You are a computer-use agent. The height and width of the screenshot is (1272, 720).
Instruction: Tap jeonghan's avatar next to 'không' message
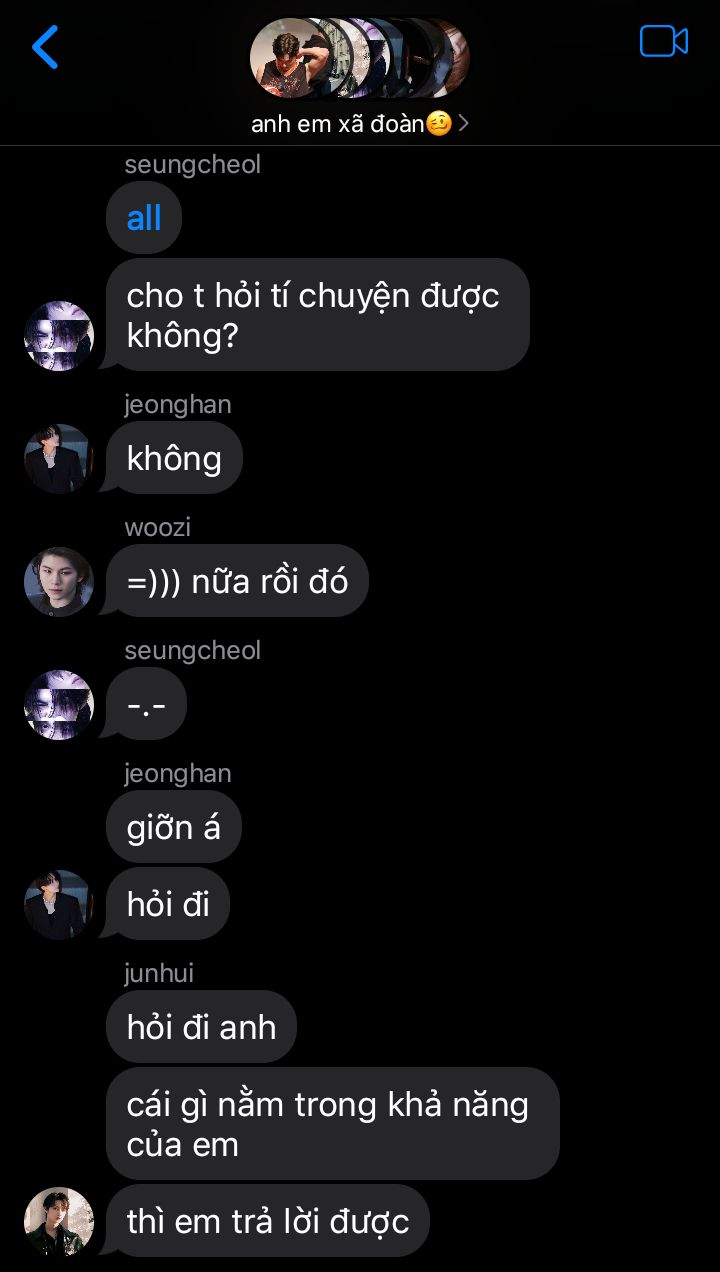point(59,459)
